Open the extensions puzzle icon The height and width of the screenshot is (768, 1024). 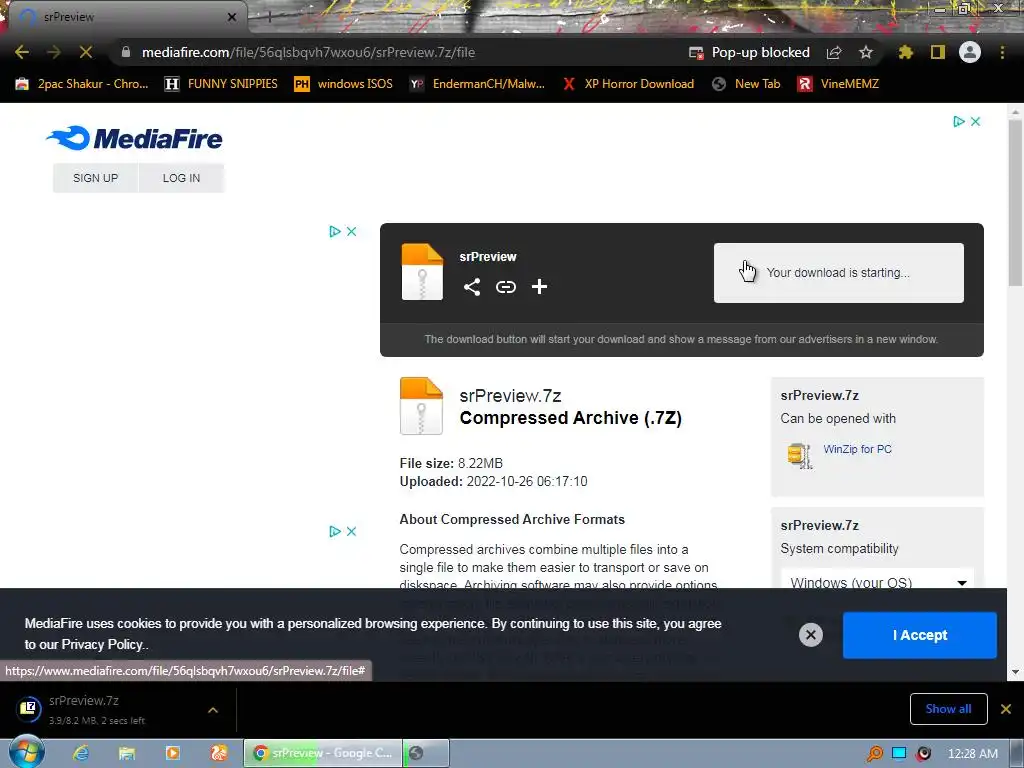pyautogui.click(x=906, y=52)
